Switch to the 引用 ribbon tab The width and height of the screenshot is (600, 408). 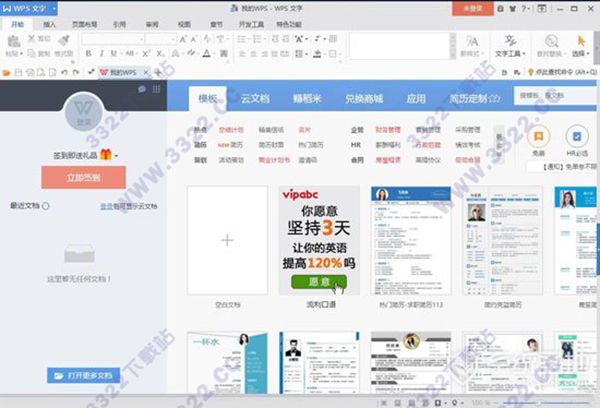(119, 24)
